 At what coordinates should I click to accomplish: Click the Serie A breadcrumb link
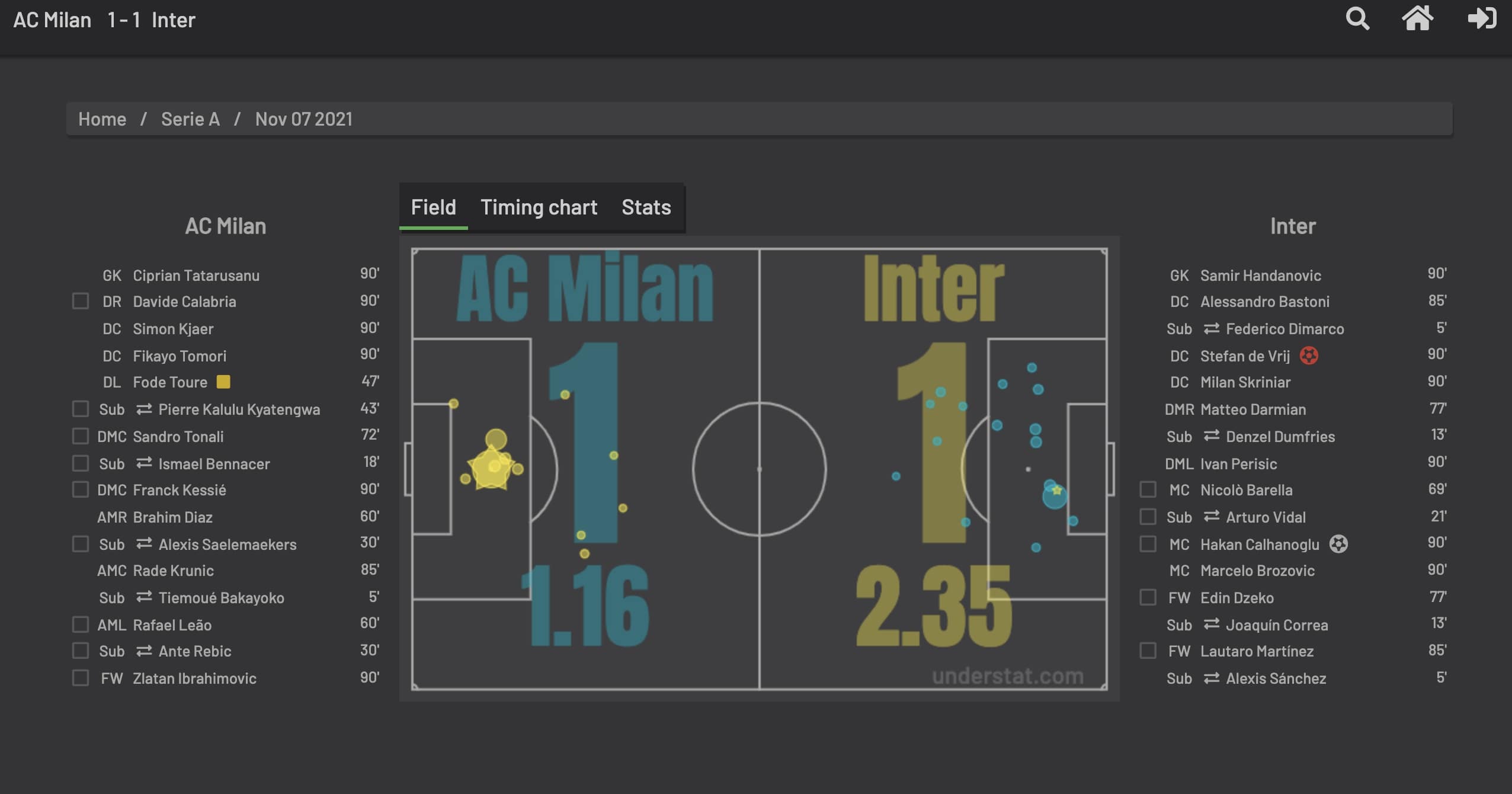190,118
